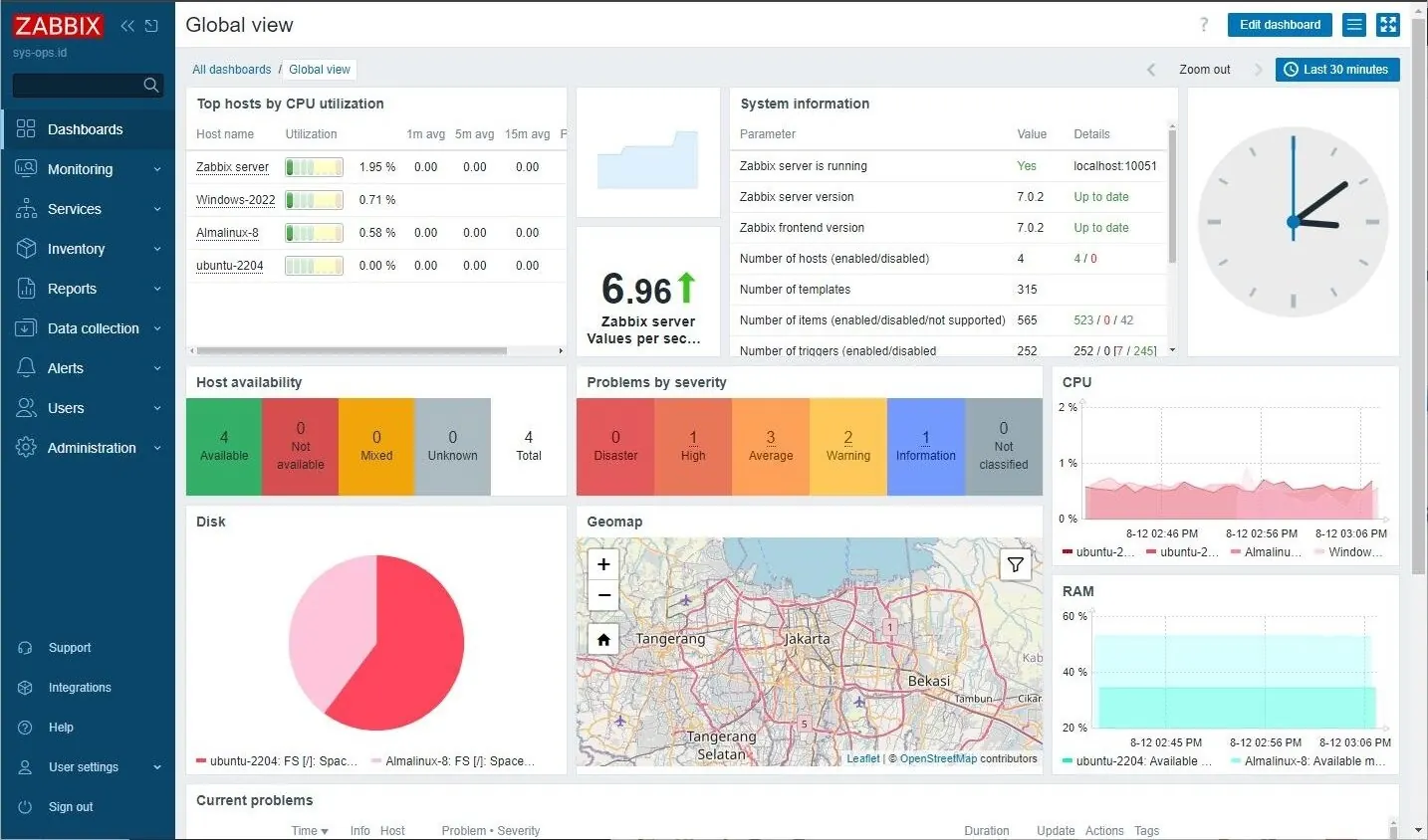Expand the Services menu chevron
The width and height of the screenshot is (1428, 840).
click(x=157, y=209)
